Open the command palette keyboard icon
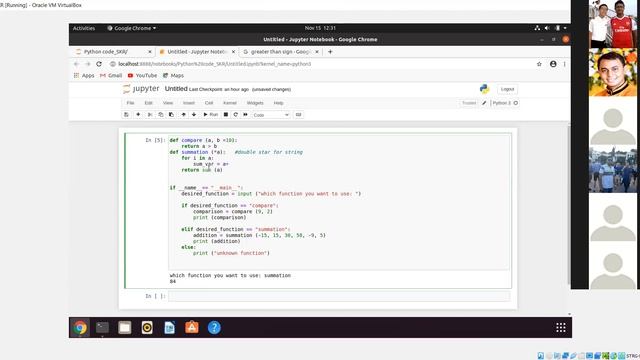 click(298, 115)
